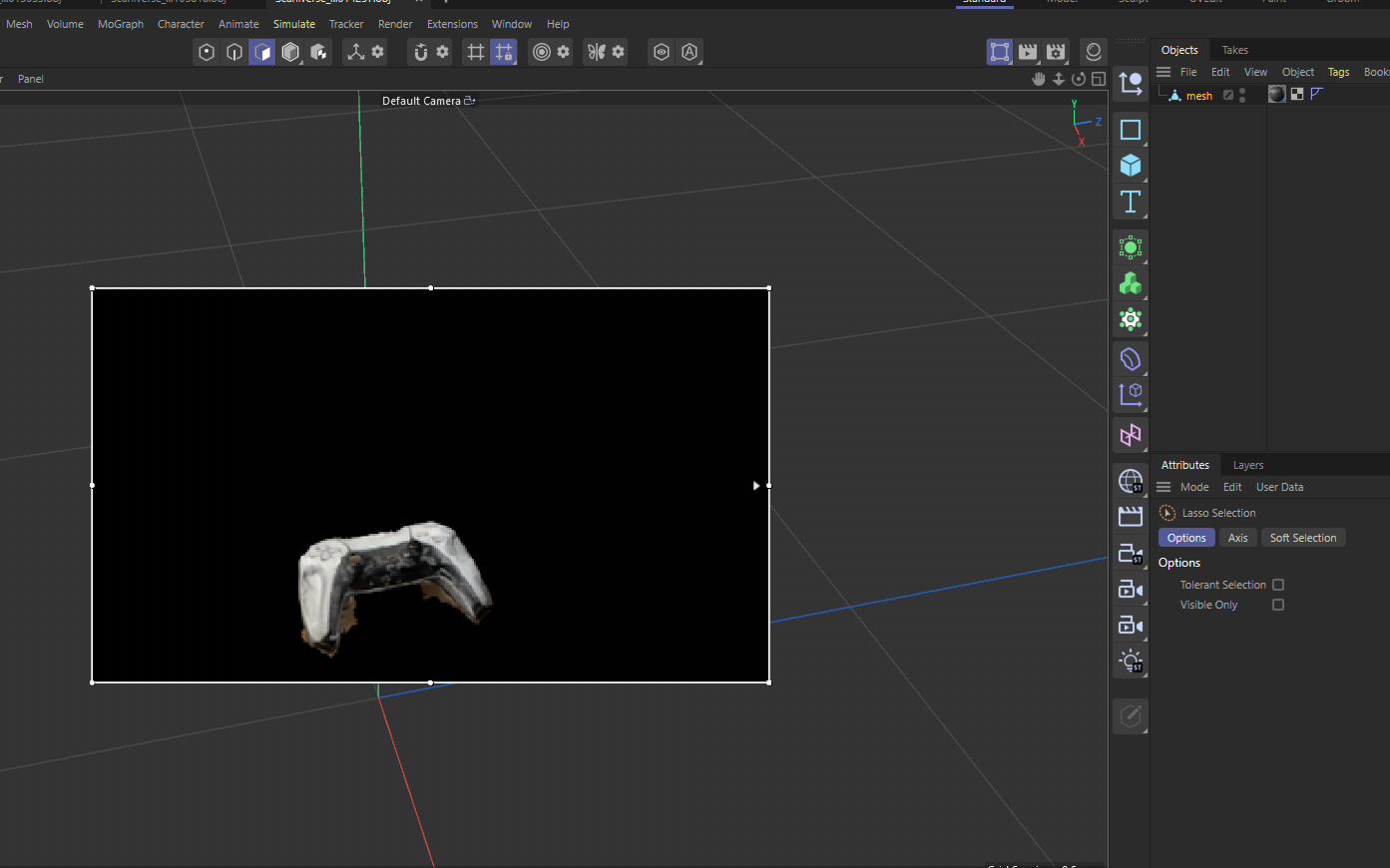Toggle the visibility dots next to mesh
This screenshot has height=868, width=1390.
pyautogui.click(x=1242, y=94)
